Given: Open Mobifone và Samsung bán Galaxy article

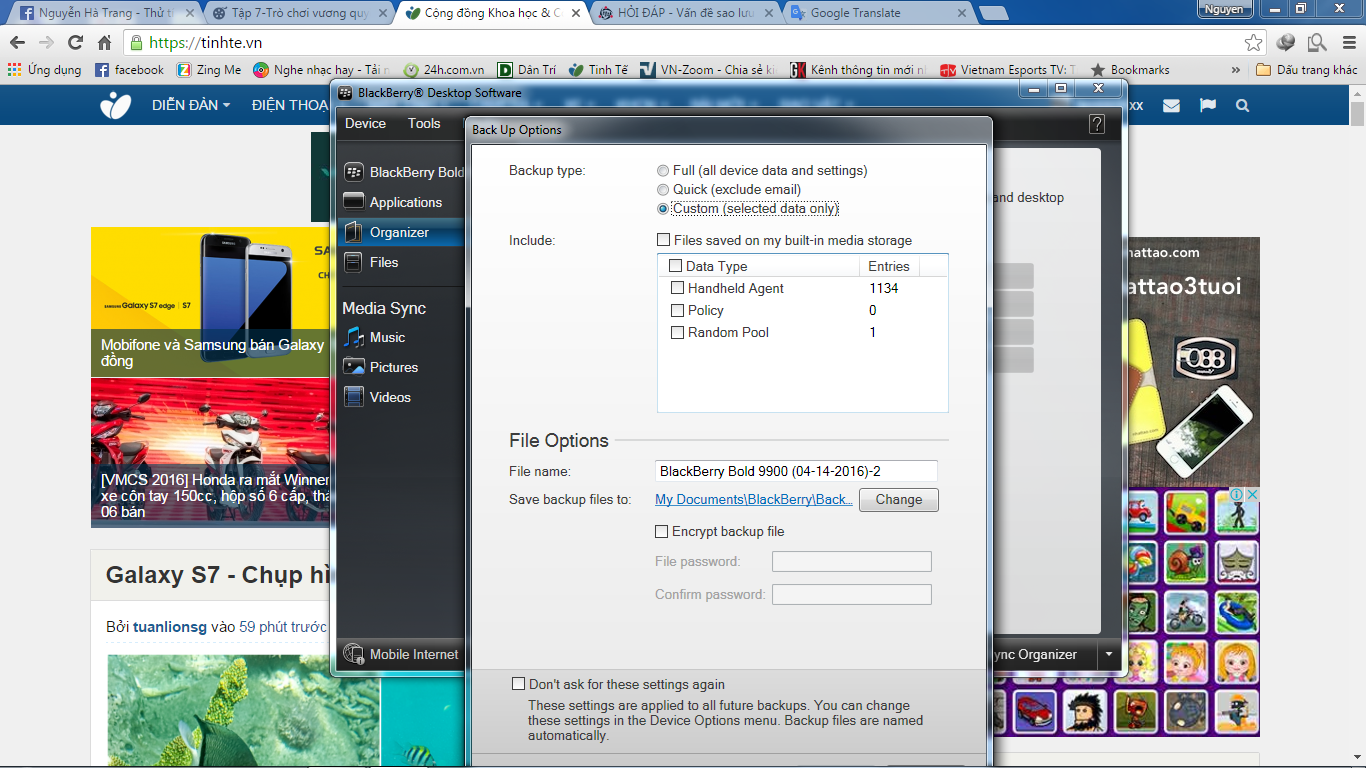Looking at the screenshot, I should [212, 352].
